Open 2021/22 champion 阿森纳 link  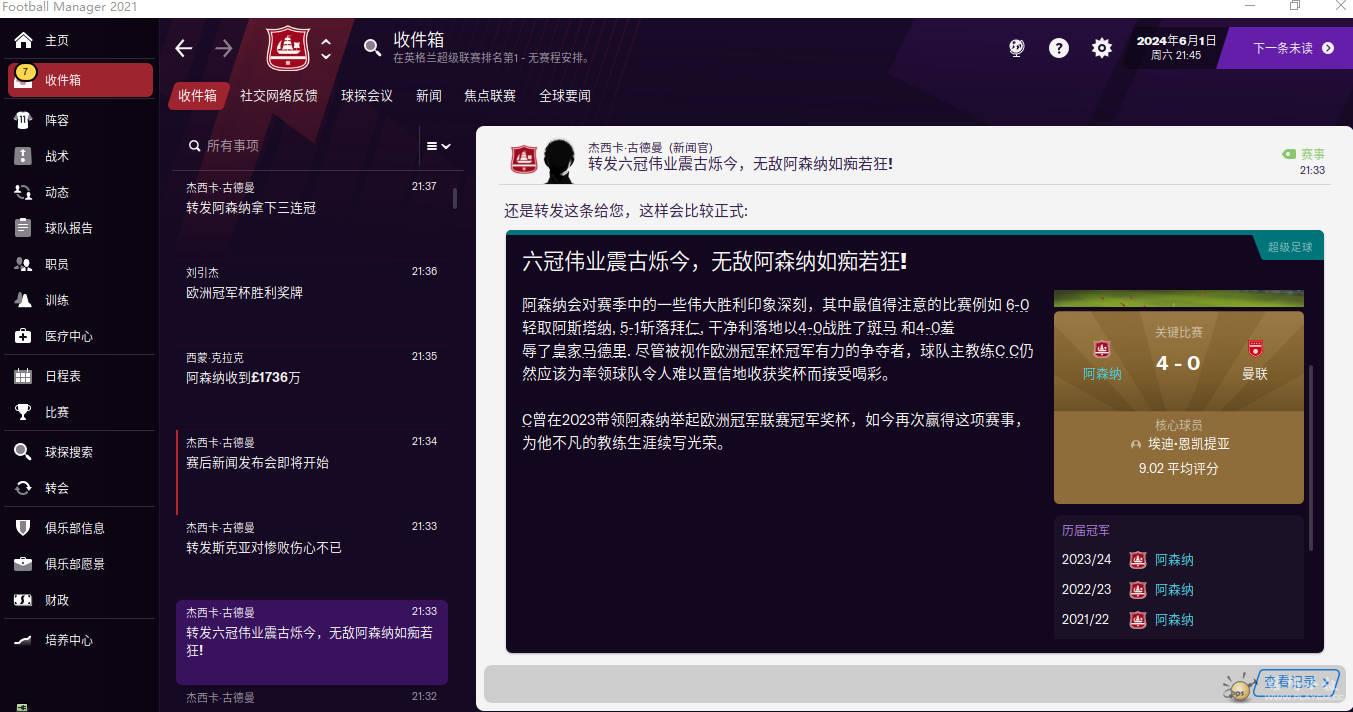point(1174,620)
